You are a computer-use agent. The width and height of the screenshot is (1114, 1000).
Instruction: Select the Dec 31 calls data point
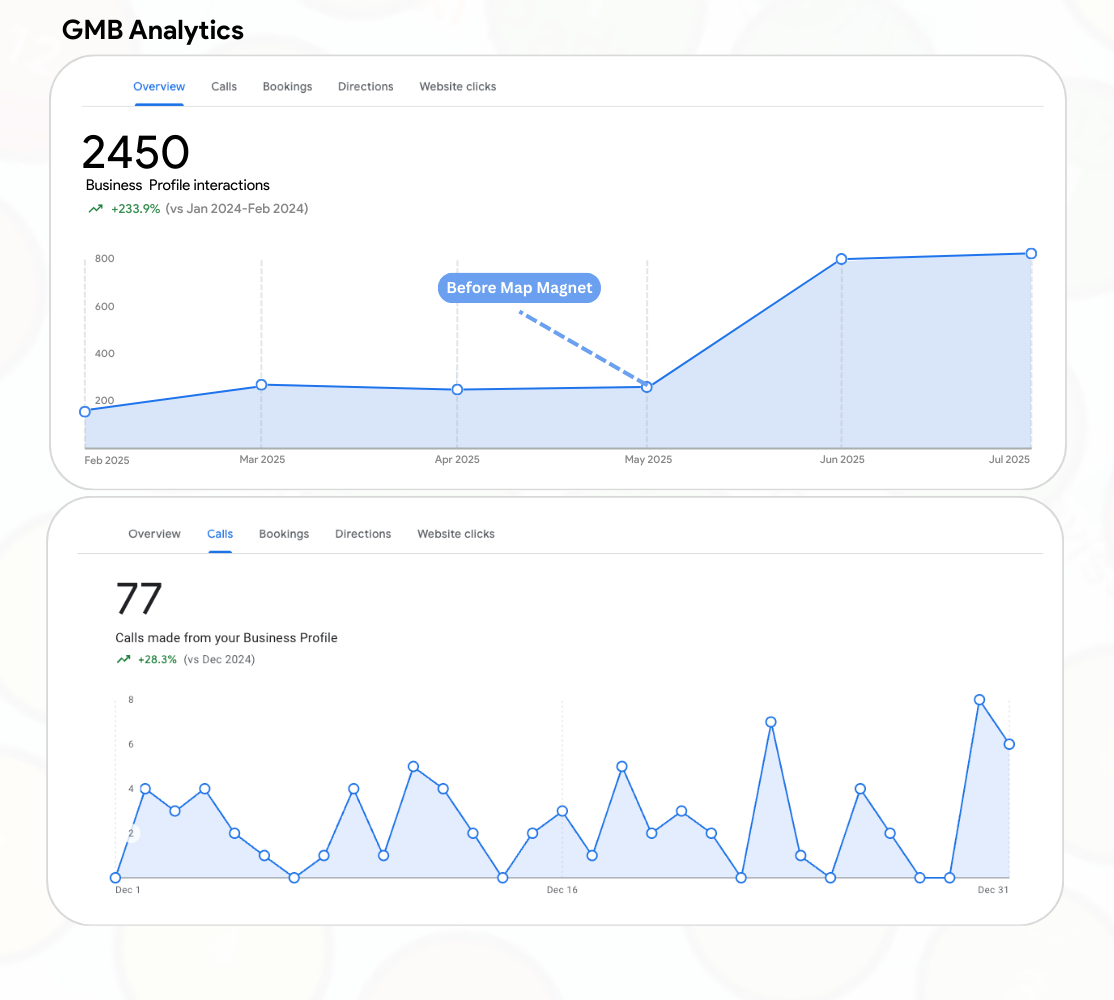(1009, 744)
